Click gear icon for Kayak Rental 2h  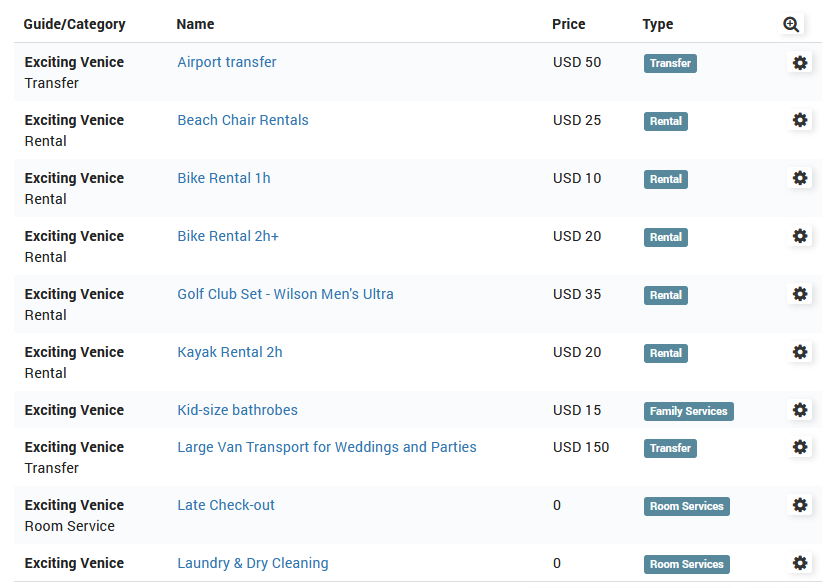pos(799,352)
